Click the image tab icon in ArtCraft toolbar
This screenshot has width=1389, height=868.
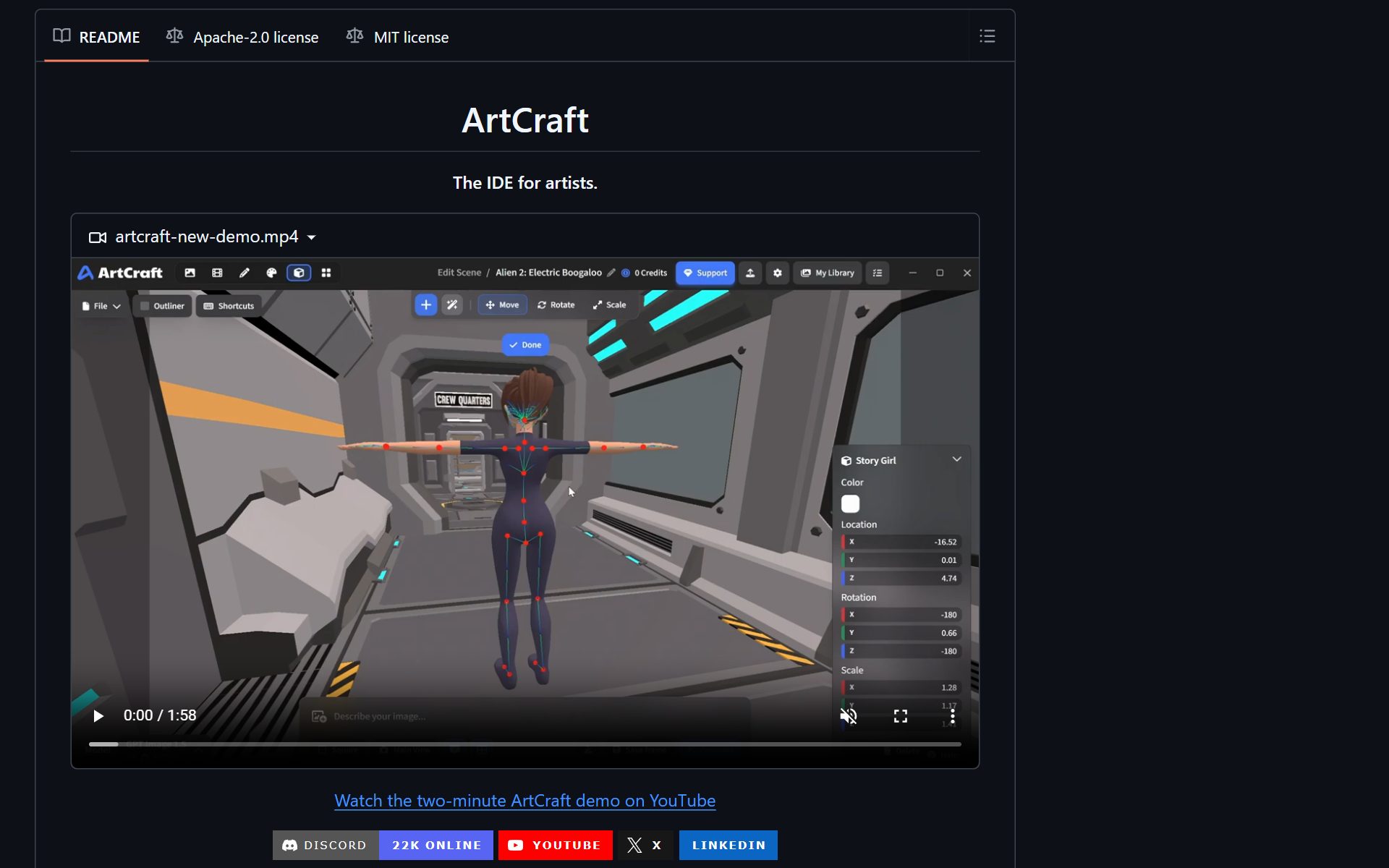point(190,273)
